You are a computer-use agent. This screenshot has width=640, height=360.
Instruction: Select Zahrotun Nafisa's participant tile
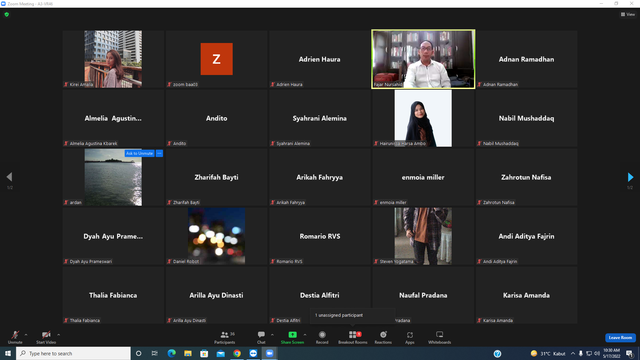(x=526, y=177)
